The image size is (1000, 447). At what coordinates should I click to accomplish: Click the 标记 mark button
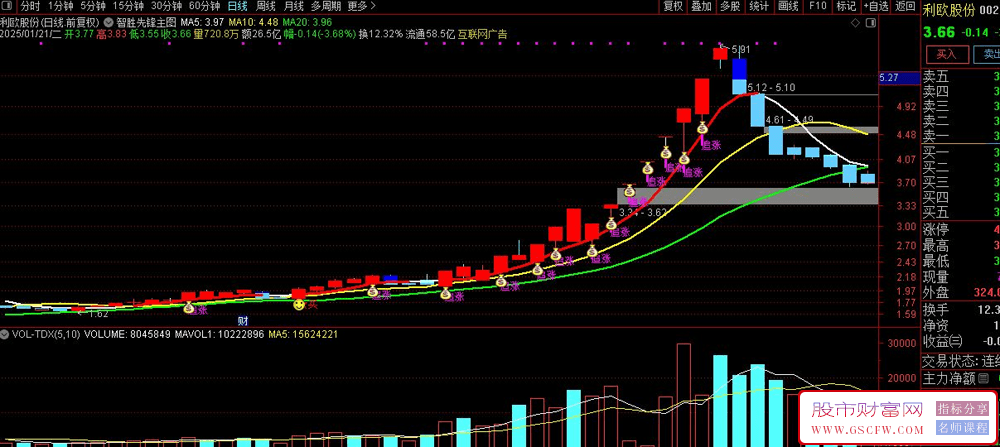(846, 6)
